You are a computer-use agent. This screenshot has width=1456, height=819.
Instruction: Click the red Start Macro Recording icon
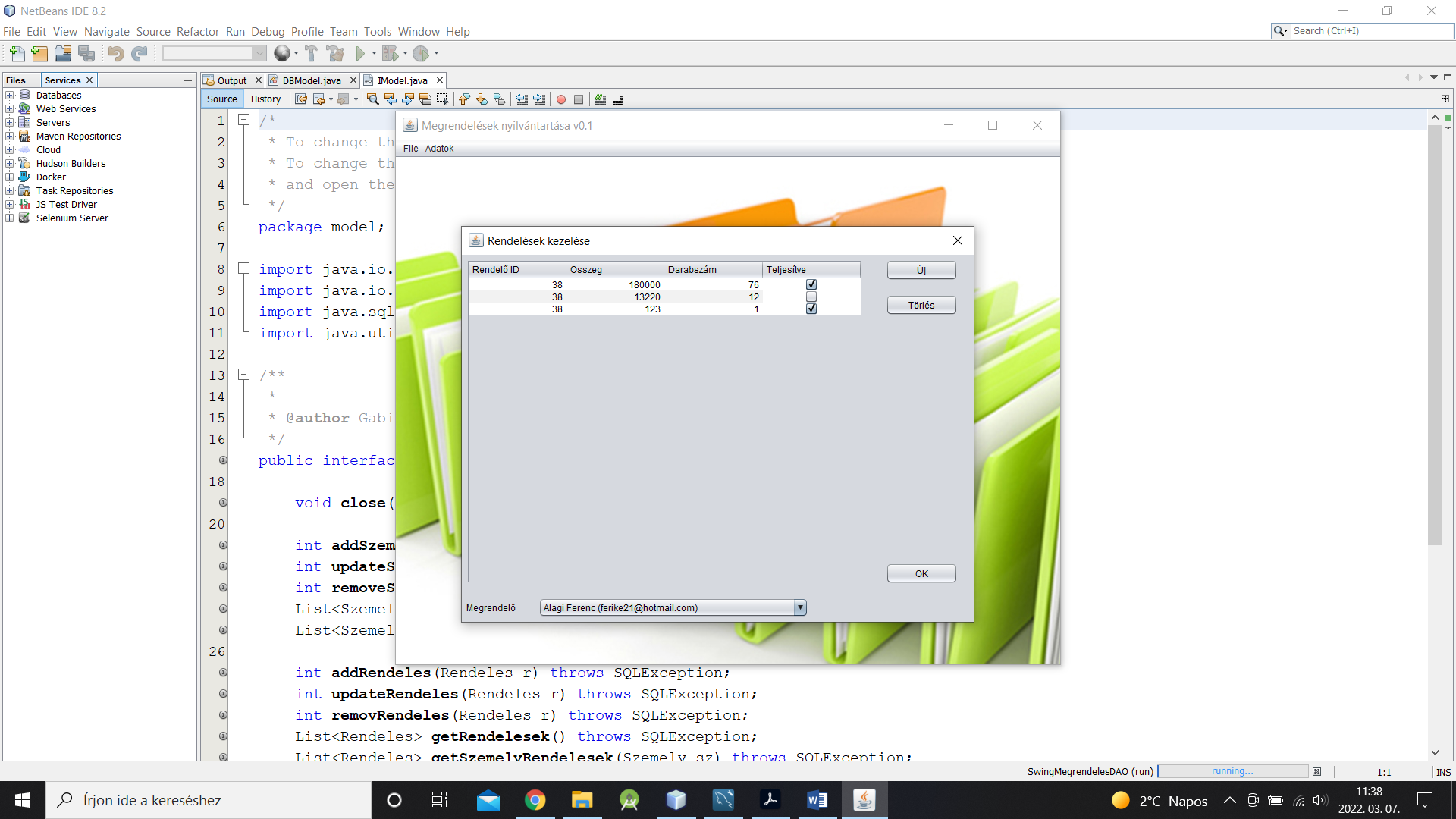click(561, 99)
